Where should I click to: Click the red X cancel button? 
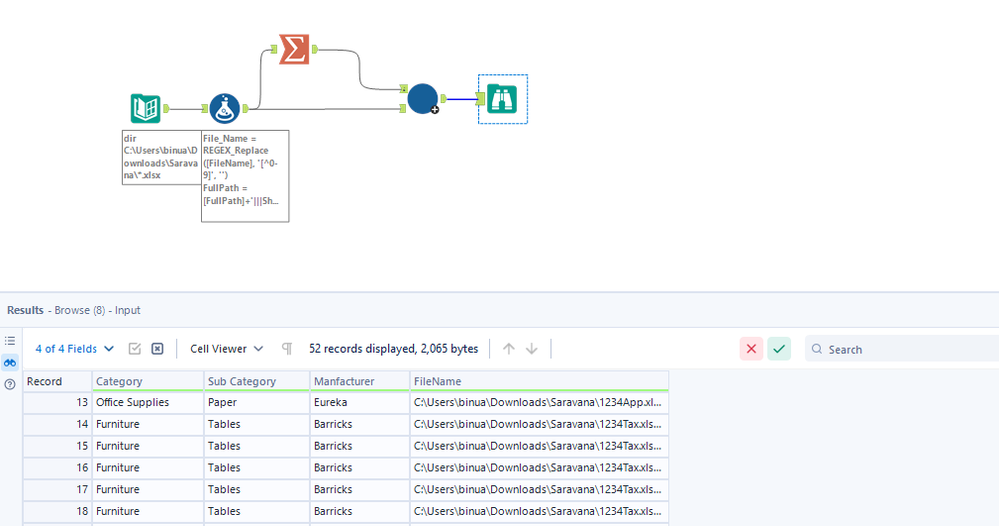[x=751, y=348]
